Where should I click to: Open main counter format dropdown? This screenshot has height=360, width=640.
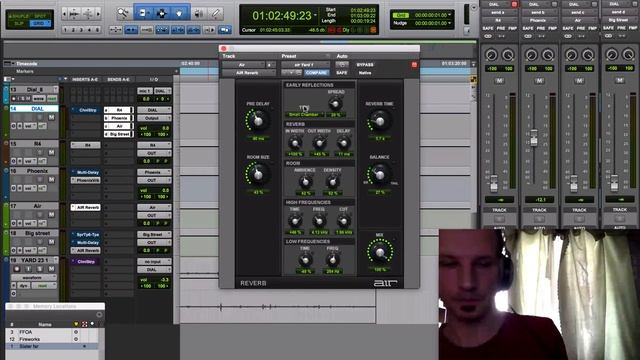(x=316, y=16)
